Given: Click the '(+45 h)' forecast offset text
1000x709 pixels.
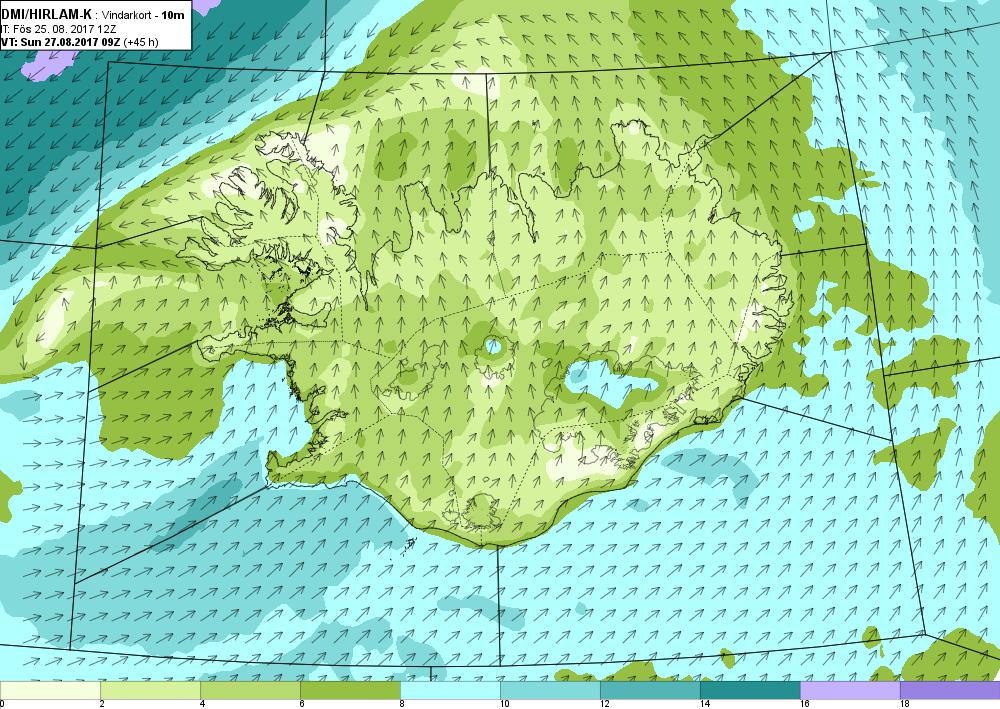Looking at the screenshot, I should 141,43.
